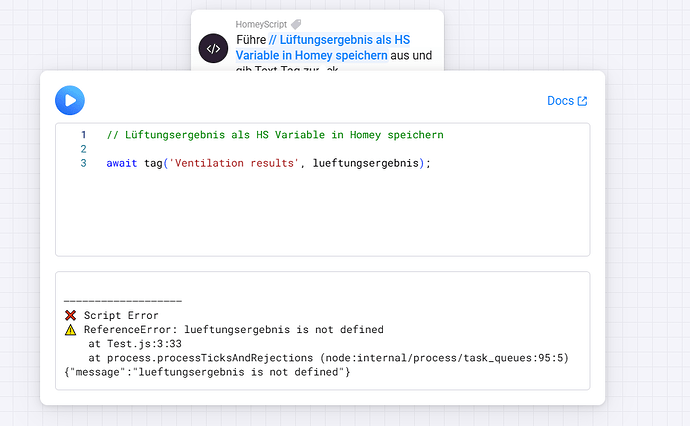This screenshot has height=426, width=690.
Task: Click the 'Ventilation results' string in code
Action: pos(234,163)
